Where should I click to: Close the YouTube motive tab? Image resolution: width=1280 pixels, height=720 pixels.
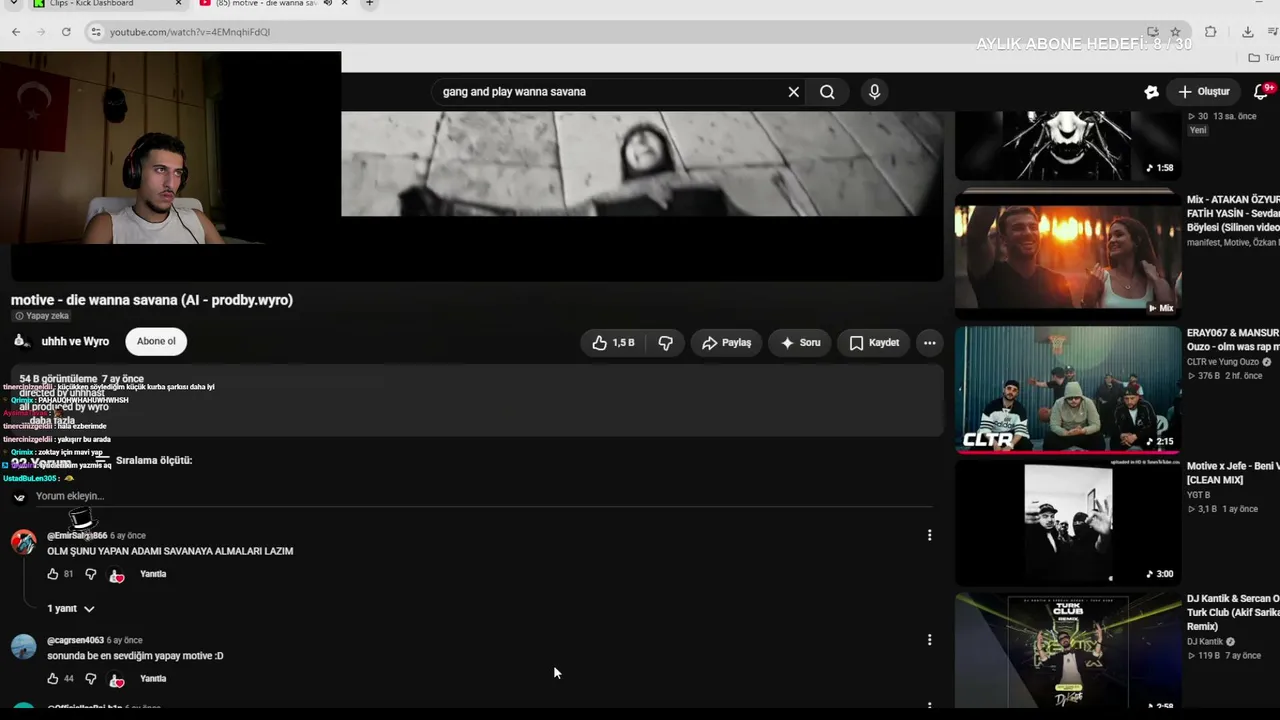(x=344, y=4)
